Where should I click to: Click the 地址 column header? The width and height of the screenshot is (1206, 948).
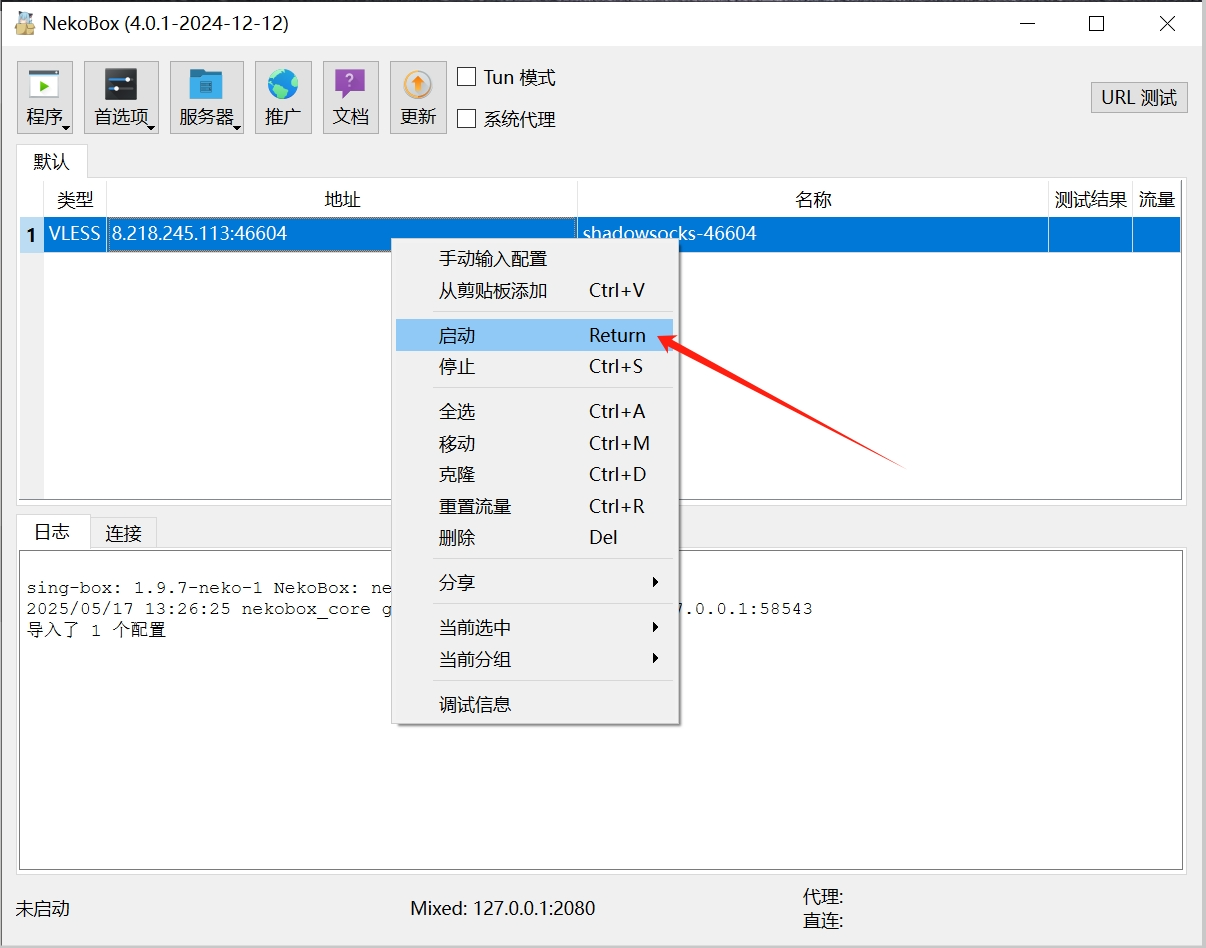[342, 200]
